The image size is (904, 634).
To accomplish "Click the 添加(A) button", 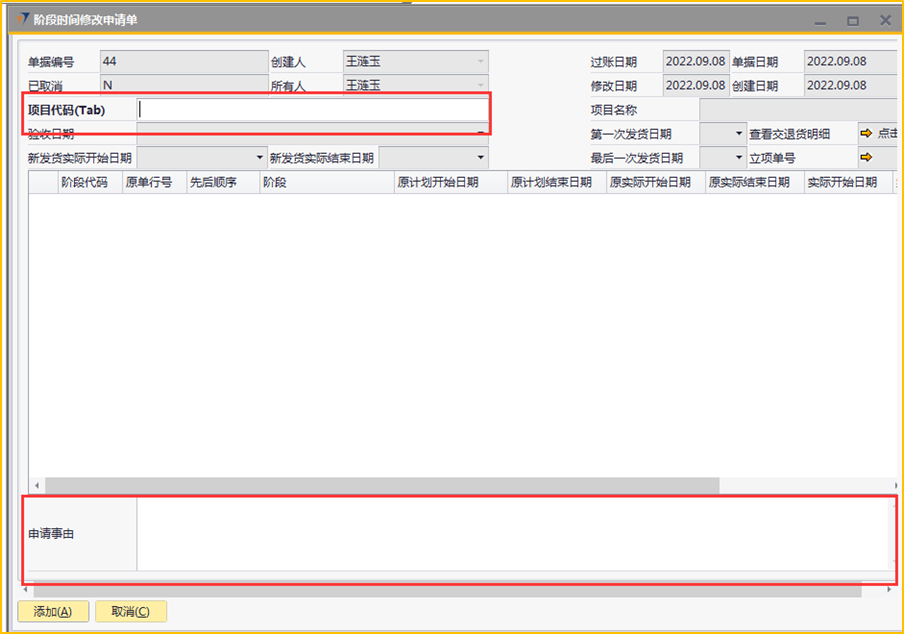I will [53, 611].
